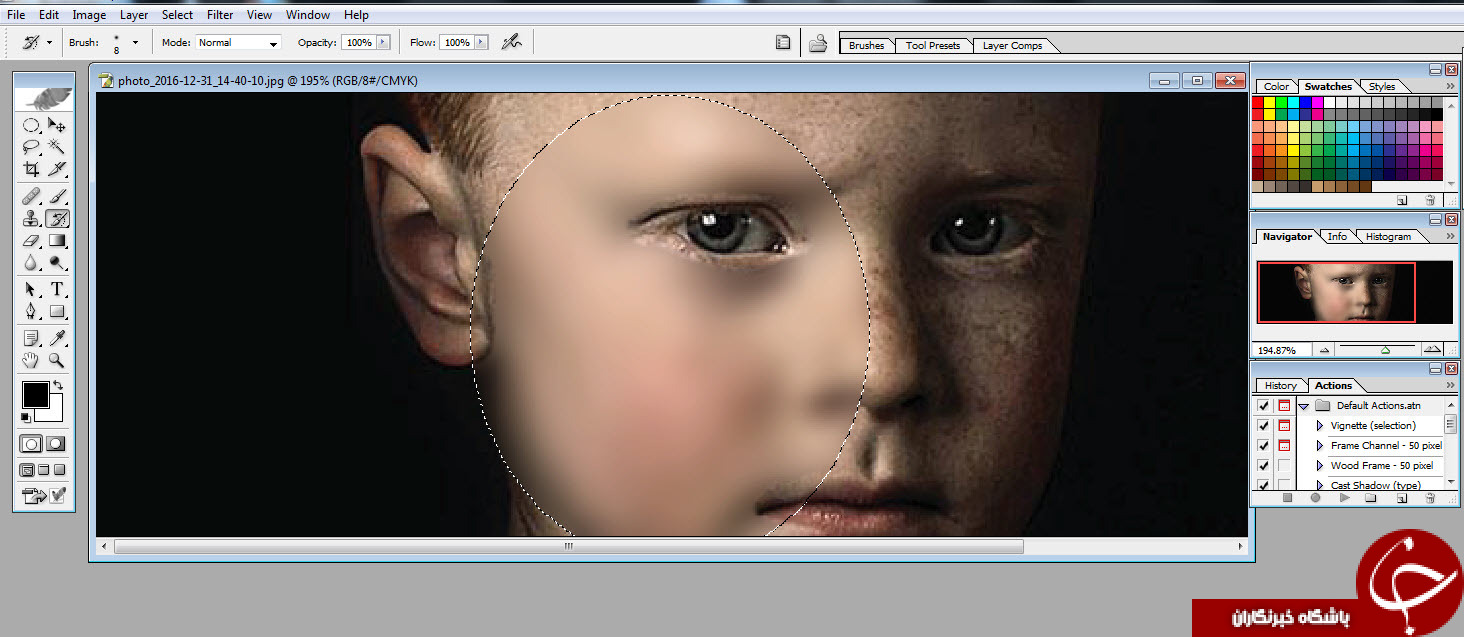Screen dimensions: 1464x637
Task: Open the Image menu
Action: point(89,15)
